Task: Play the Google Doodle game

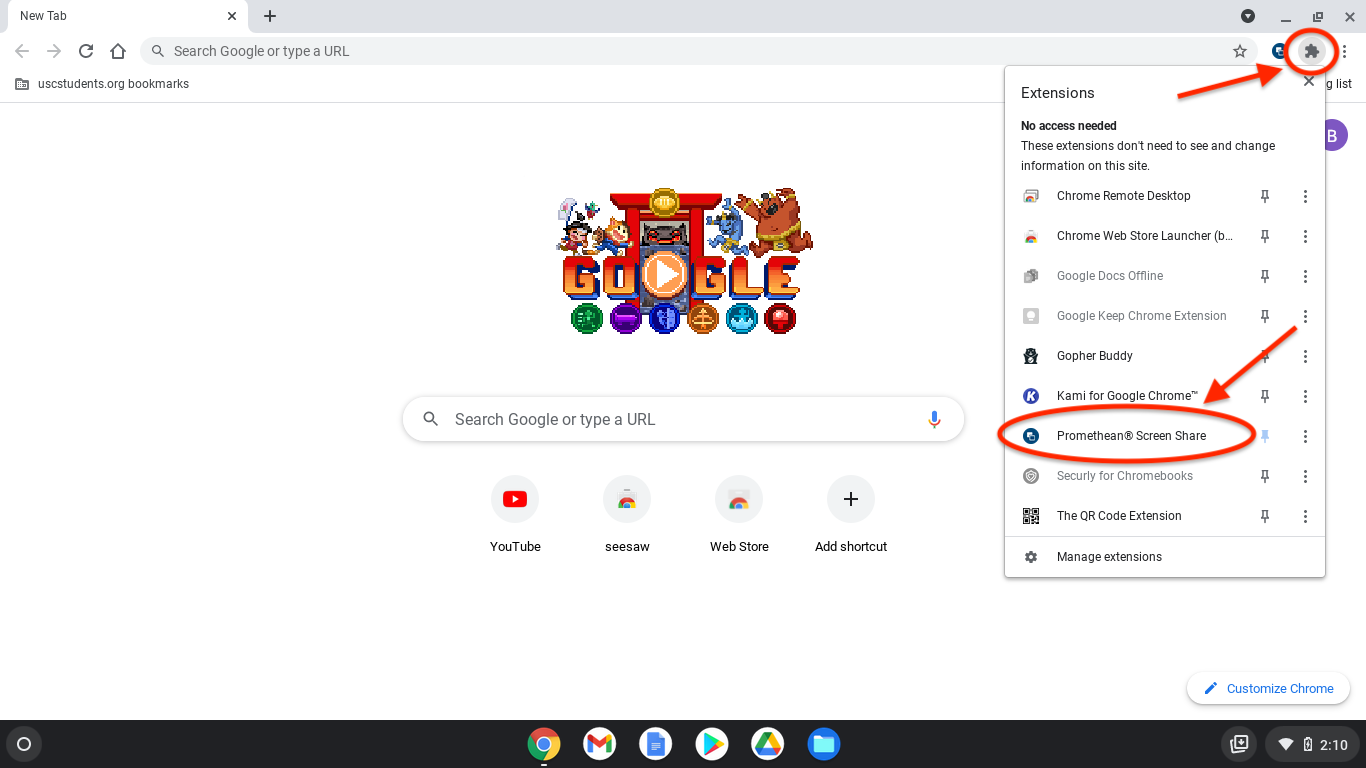Action: pyautogui.click(x=664, y=274)
